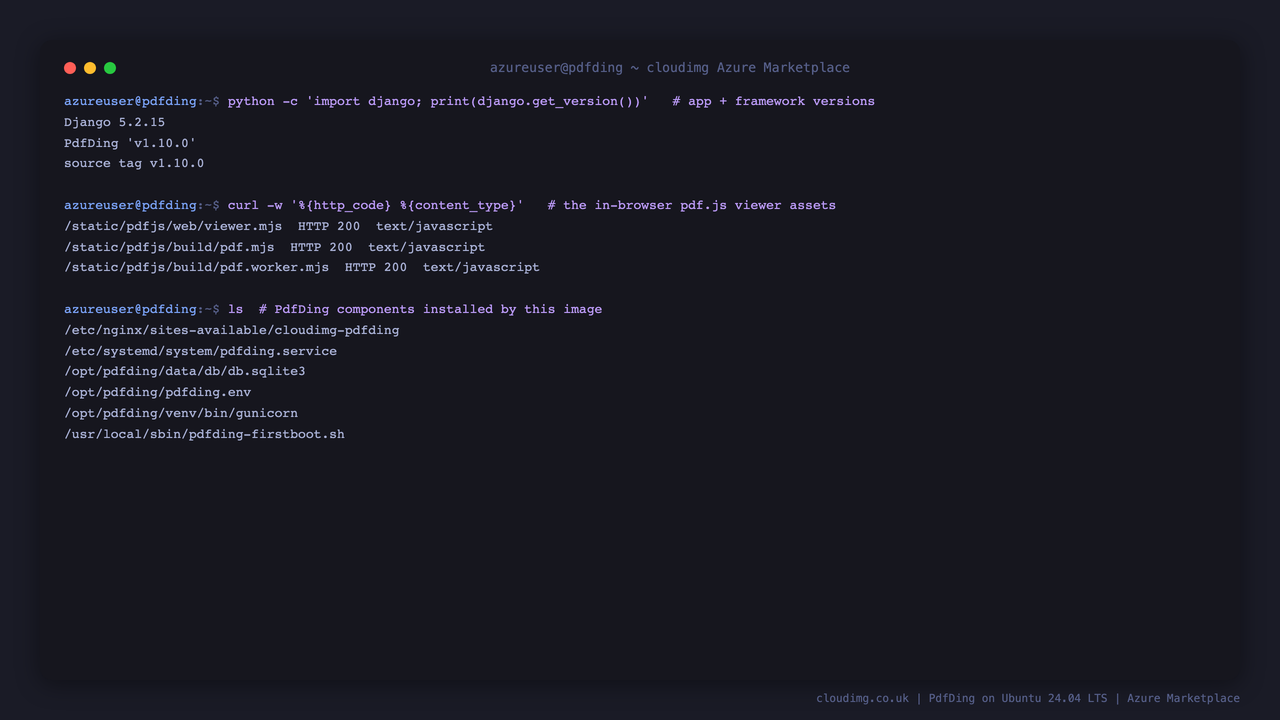Image resolution: width=1280 pixels, height=720 pixels.
Task: Select the /opt/pdfding/pdfding.env path
Action: (157, 392)
